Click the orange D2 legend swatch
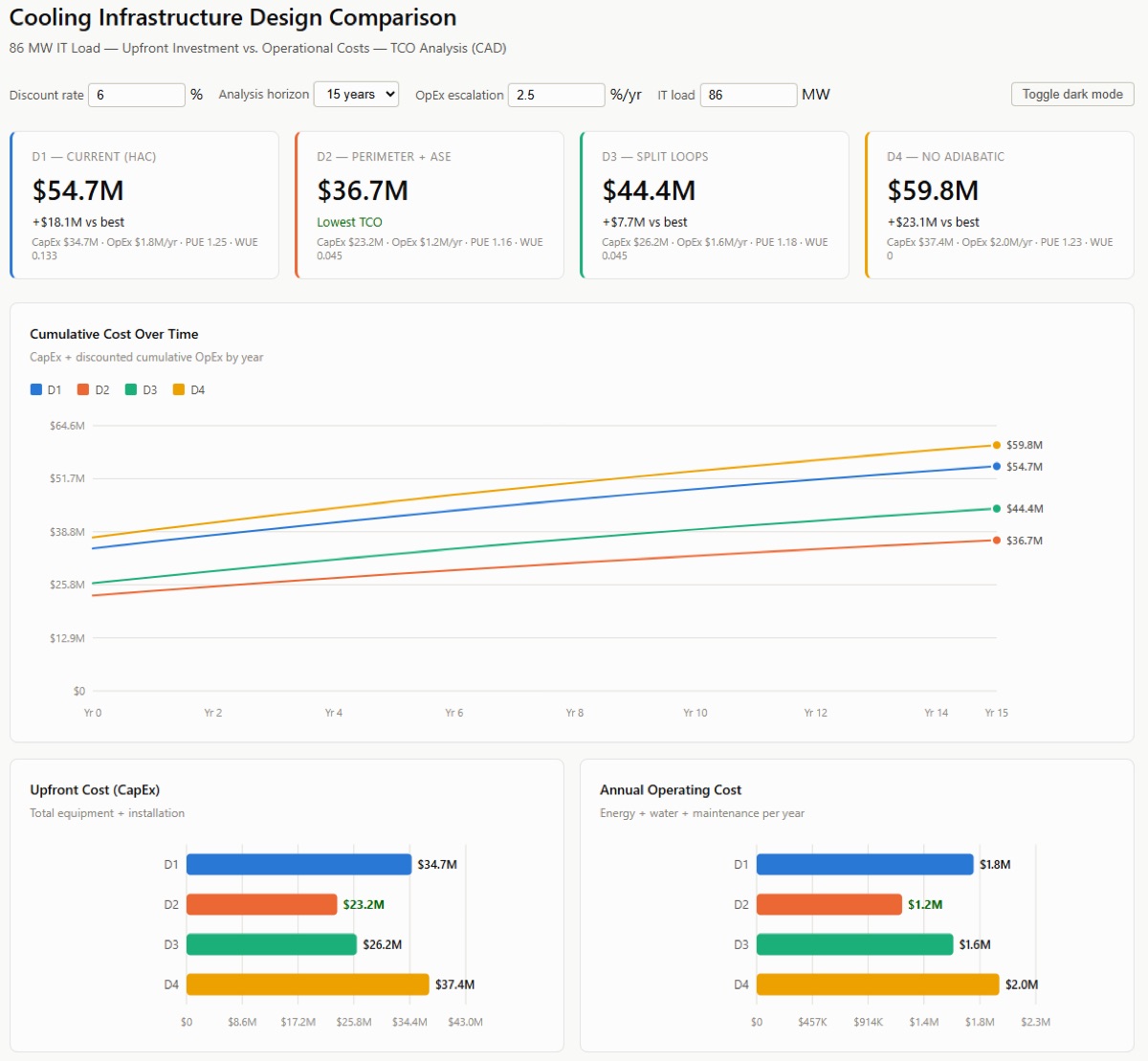The width and height of the screenshot is (1148, 1061). [83, 389]
